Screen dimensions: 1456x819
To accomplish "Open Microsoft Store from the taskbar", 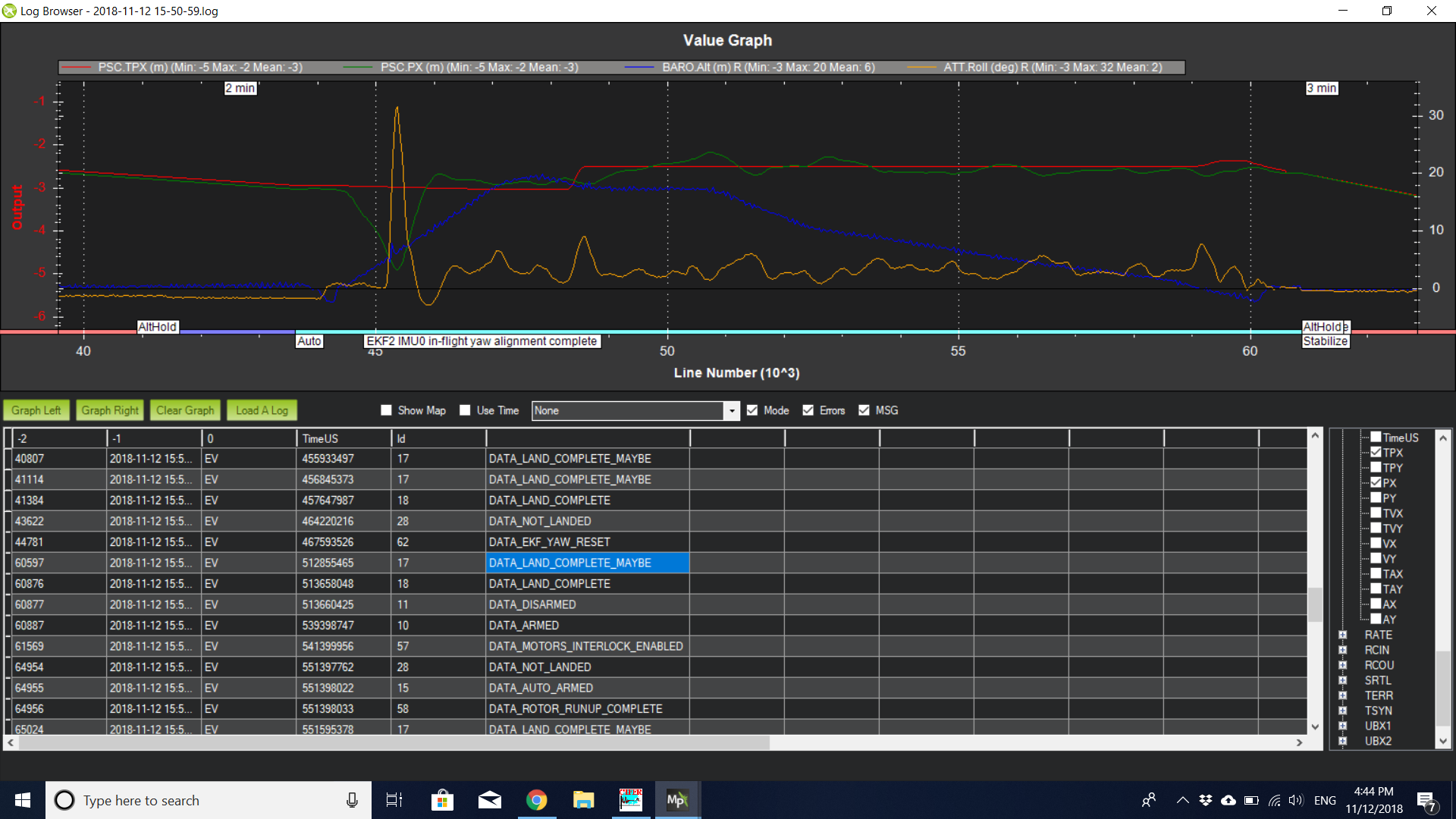I will pos(442,799).
